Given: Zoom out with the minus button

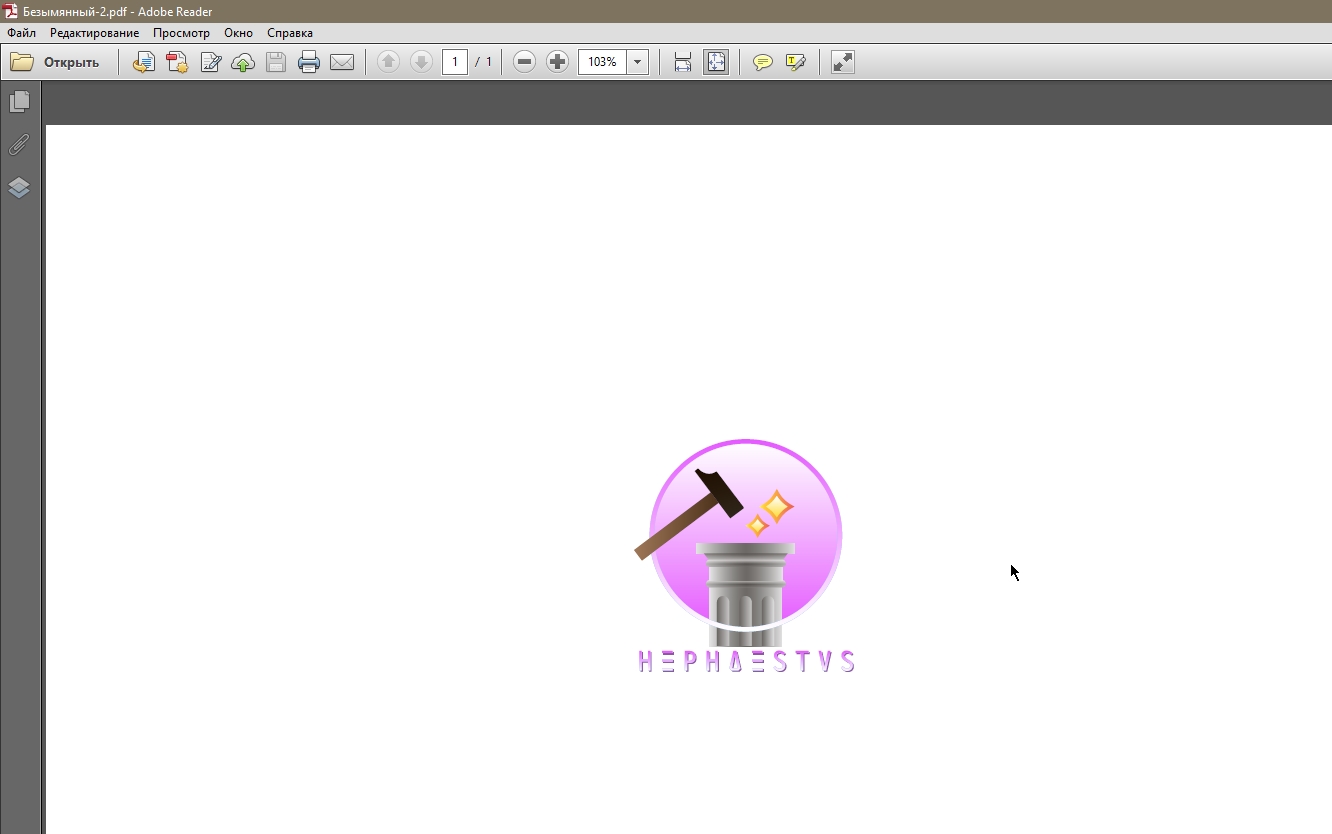Looking at the screenshot, I should click(x=524, y=62).
